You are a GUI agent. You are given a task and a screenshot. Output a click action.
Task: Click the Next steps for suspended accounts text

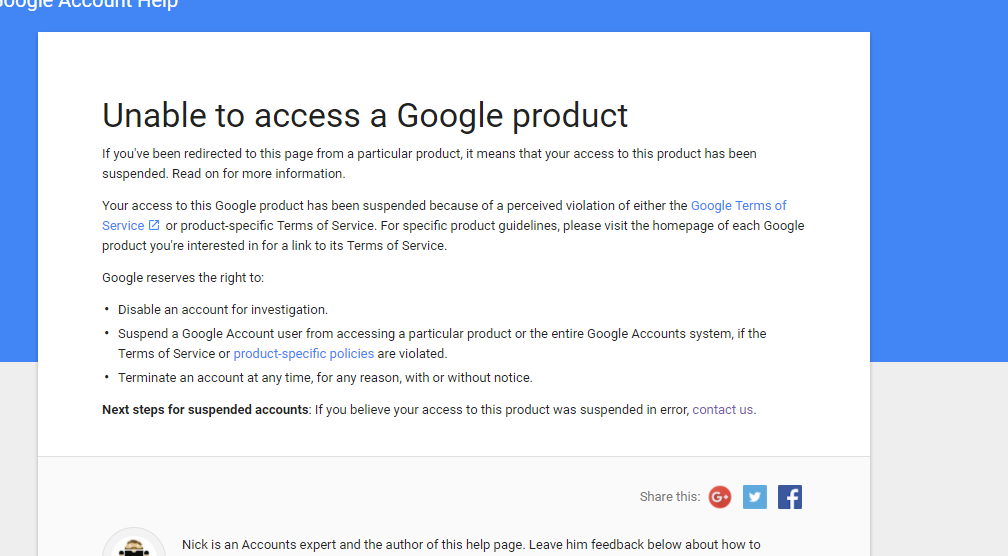(x=205, y=409)
